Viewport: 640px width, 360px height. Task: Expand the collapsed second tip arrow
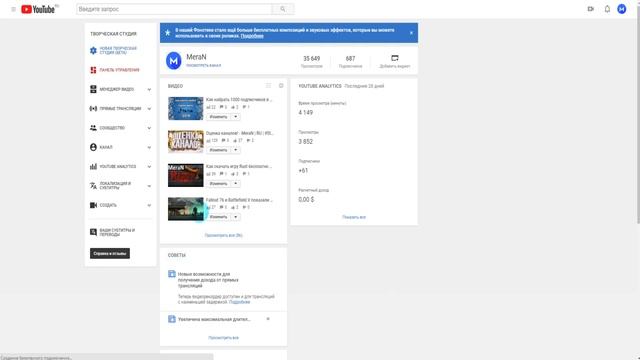pyautogui.click(x=268, y=319)
